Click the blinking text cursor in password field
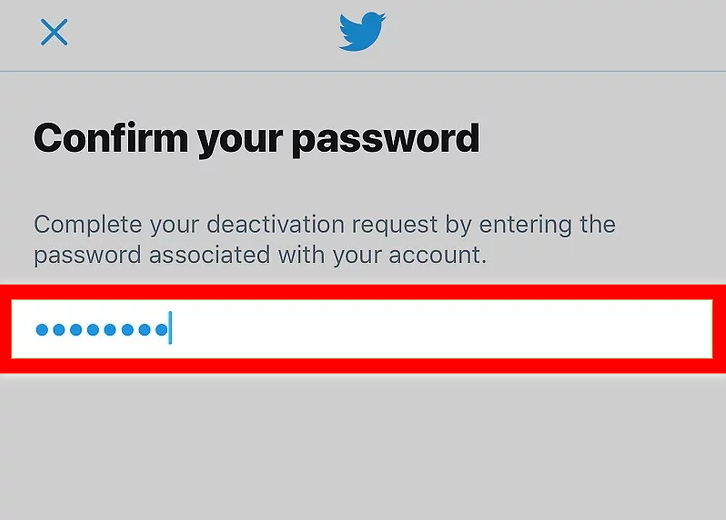726x520 pixels. click(x=170, y=328)
